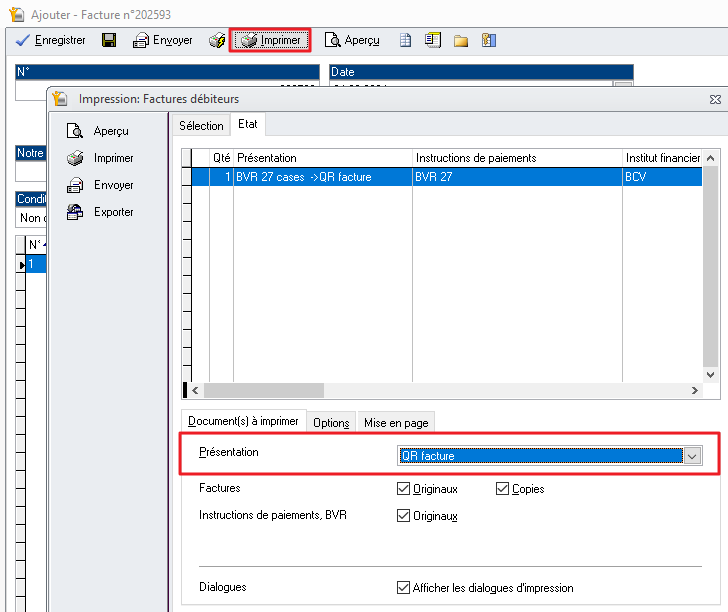728x612 pixels.
Task: Toggle Factures Originaux checkbox
Action: pyautogui.click(x=403, y=488)
